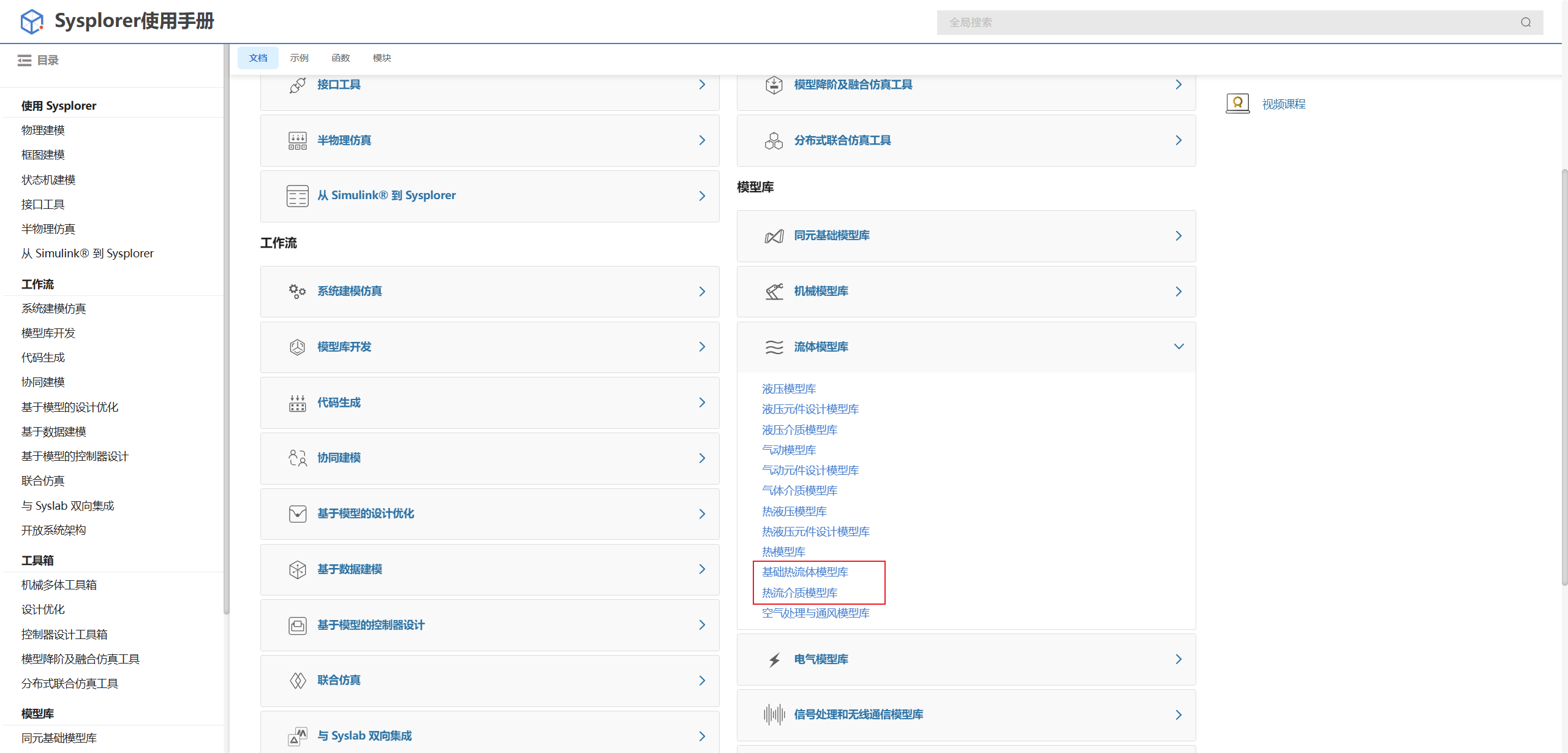
Task: Switch to the 文档 tab
Action: pyautogui.click(x=258, y=58)
